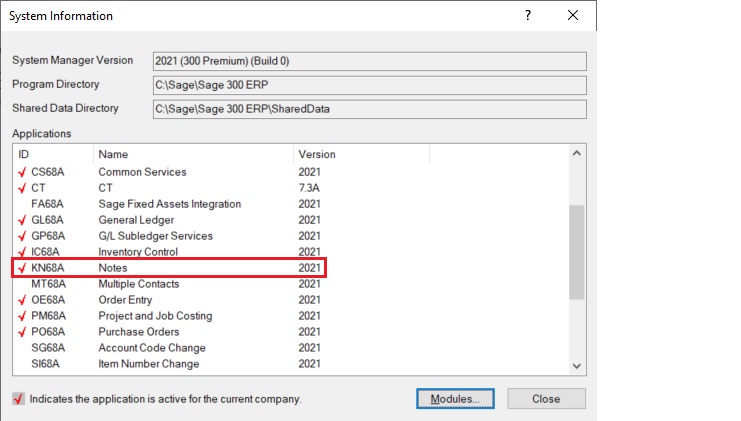Viewport: 741px width, 421px height.
Task: Click the ID column header
Action: (53, 155)
